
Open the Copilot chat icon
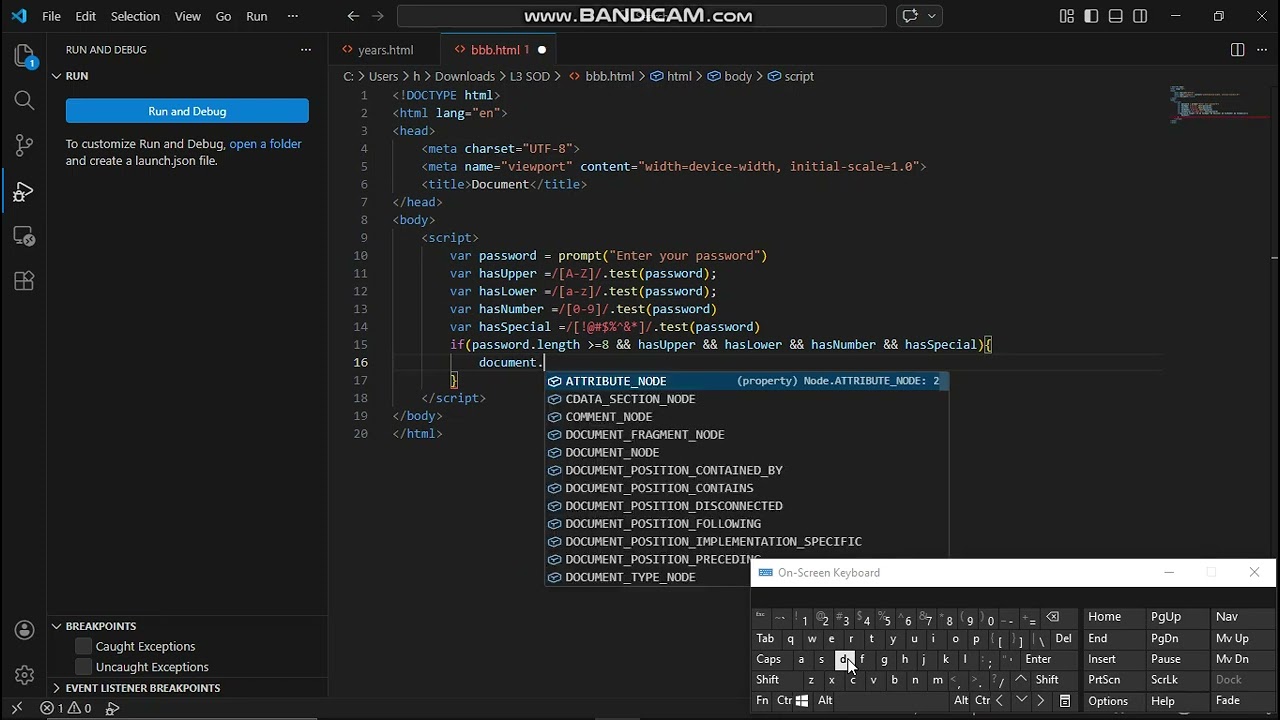coord(910,16)
